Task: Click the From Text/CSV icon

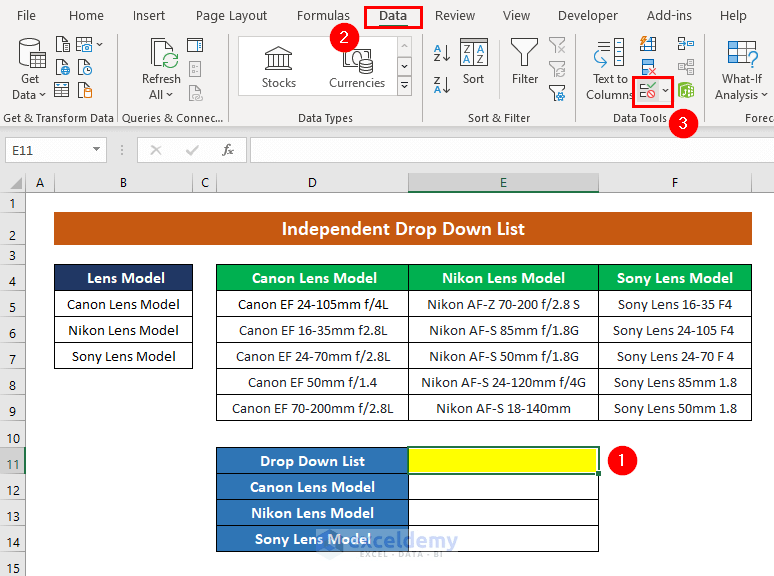Action: [x=63, y=44]
